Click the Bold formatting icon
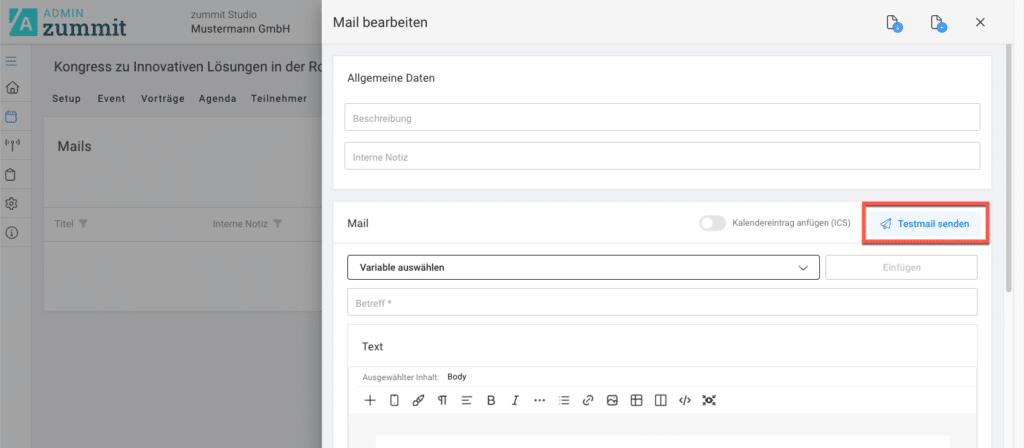 491,400
